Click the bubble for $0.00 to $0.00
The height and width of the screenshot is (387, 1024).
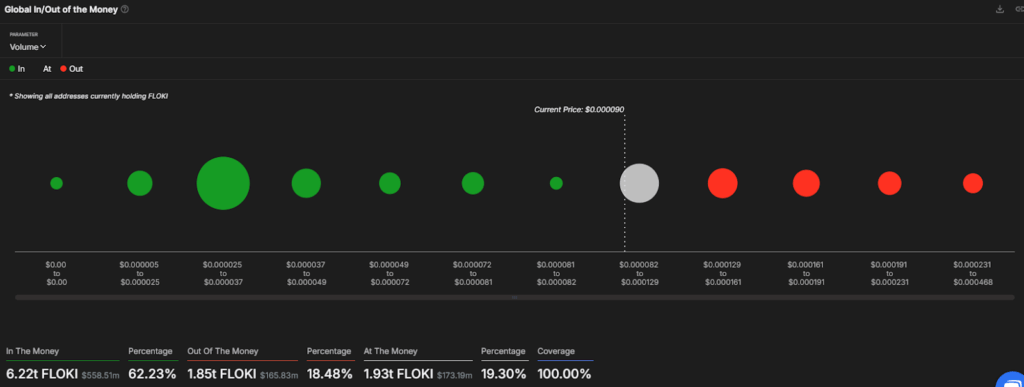pyautogui.click(x=56, y=183)
